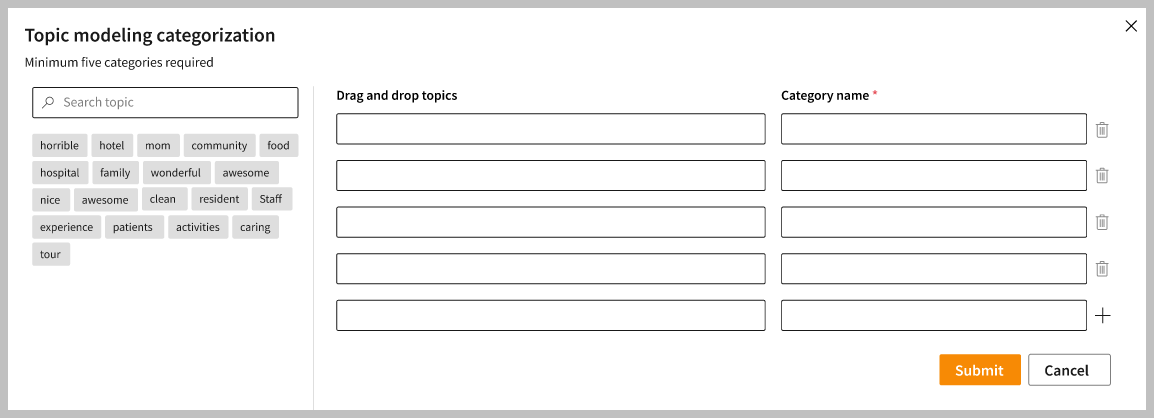This screenshot has width=1154, height=418.
Task: Click the 'activities' topic chip
Action: click(x=198, y=227)
